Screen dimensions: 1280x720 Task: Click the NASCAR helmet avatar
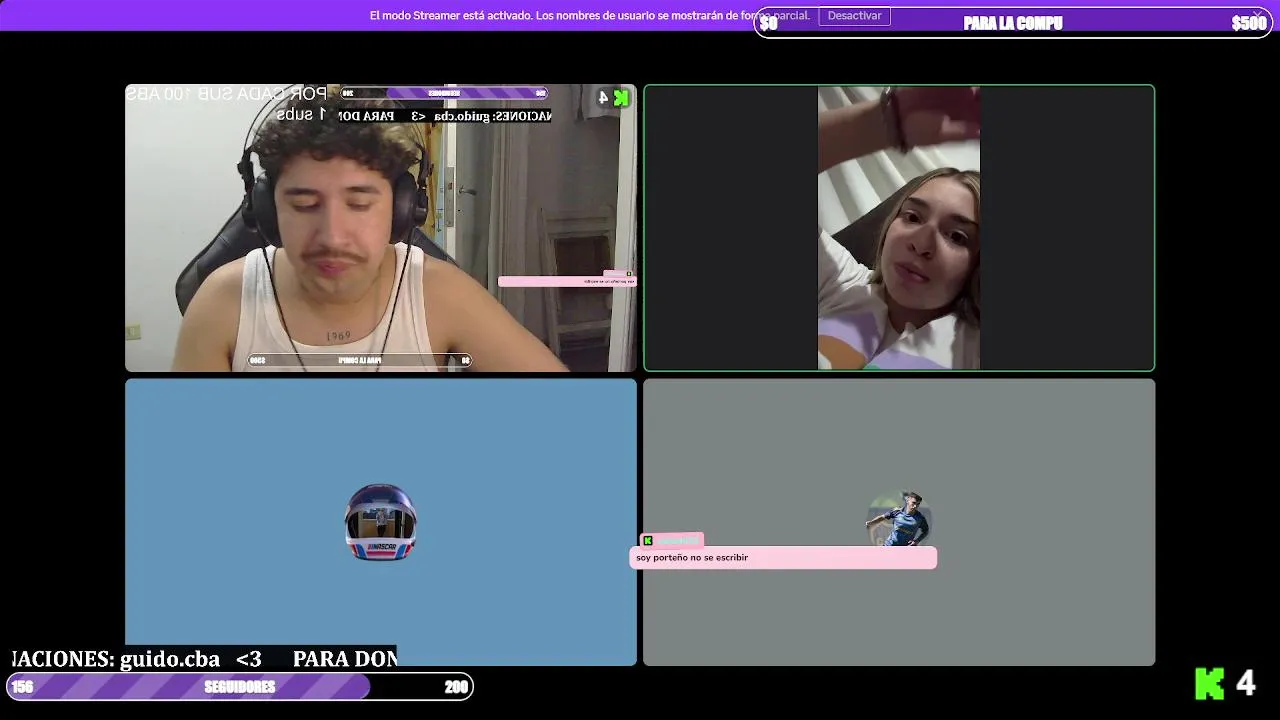(x=381, y=522)
